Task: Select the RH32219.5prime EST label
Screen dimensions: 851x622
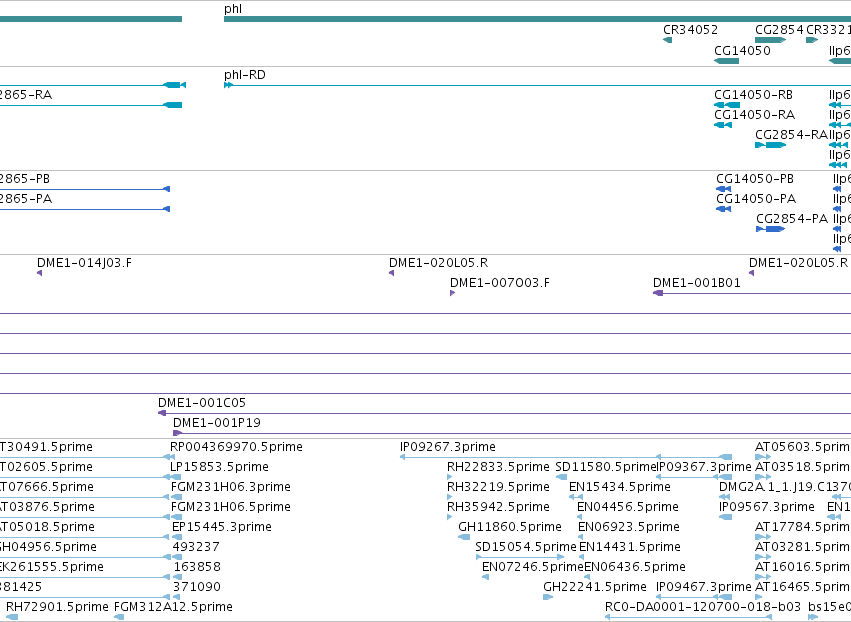Action: click(498, 487)
